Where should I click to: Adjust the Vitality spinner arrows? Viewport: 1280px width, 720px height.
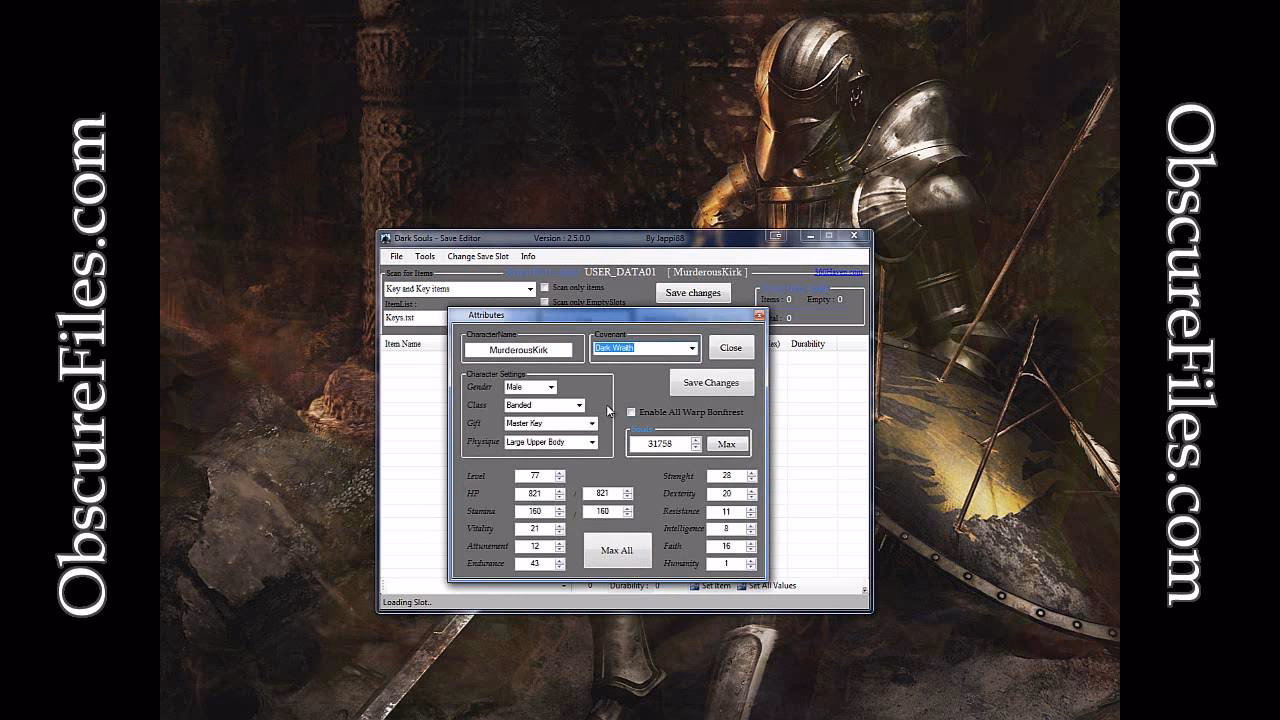pyautogui.click(x=559, y=529)
